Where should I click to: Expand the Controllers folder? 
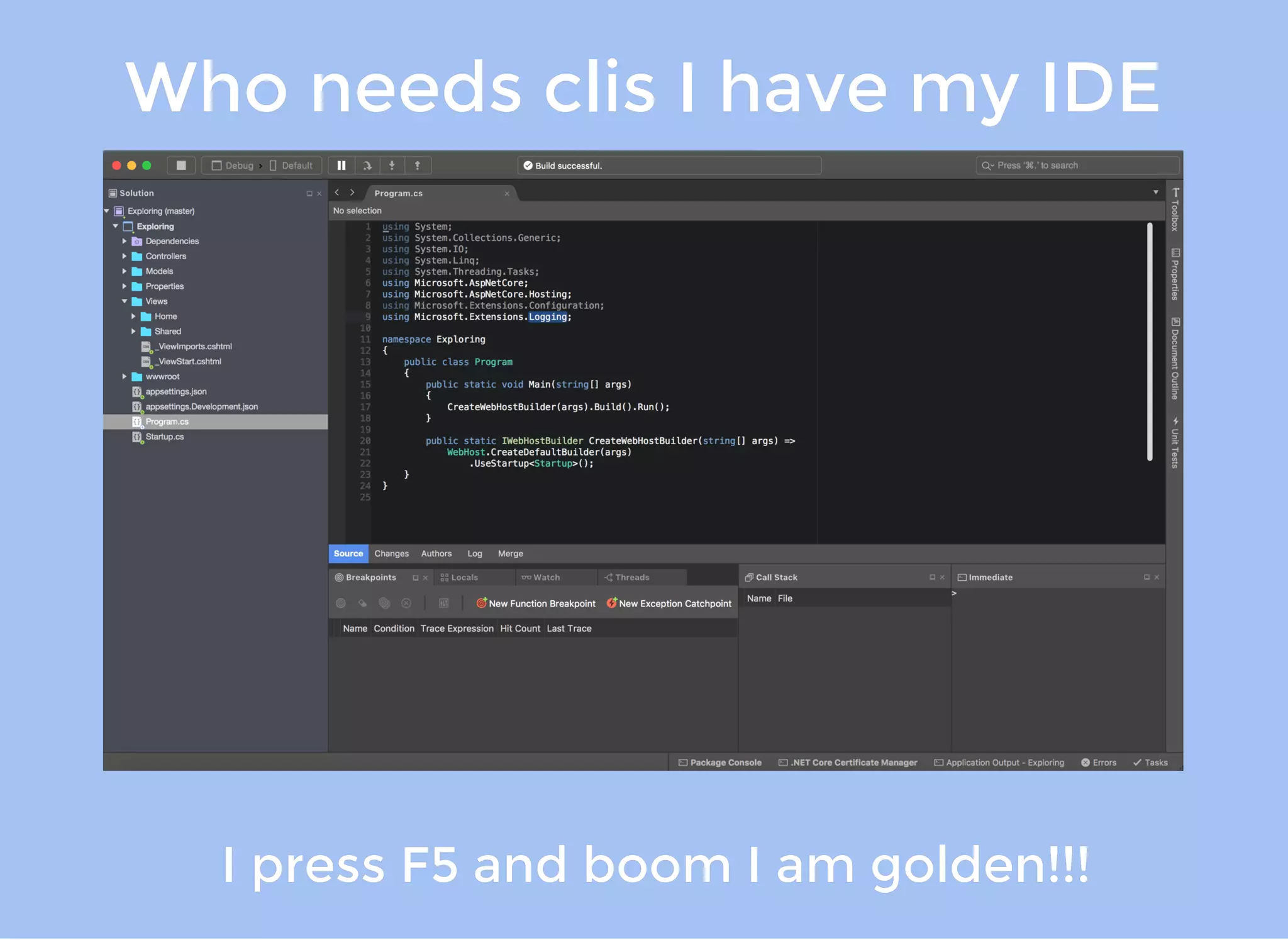tap(125, 256)
